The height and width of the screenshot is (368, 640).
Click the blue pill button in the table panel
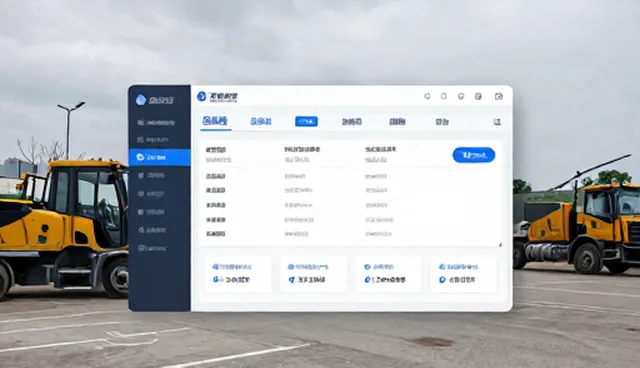click(x=474, y=155)
